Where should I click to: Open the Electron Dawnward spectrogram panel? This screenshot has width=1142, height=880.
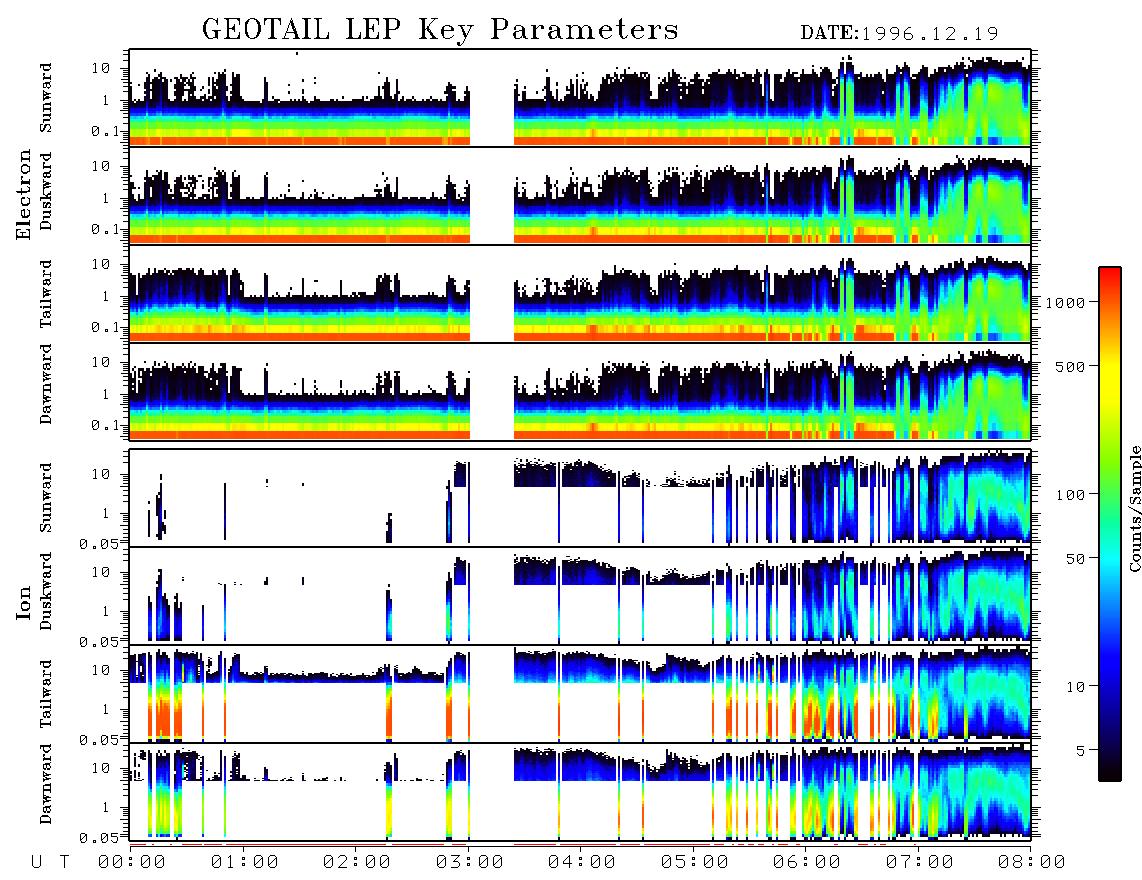[x=580, y=391]
